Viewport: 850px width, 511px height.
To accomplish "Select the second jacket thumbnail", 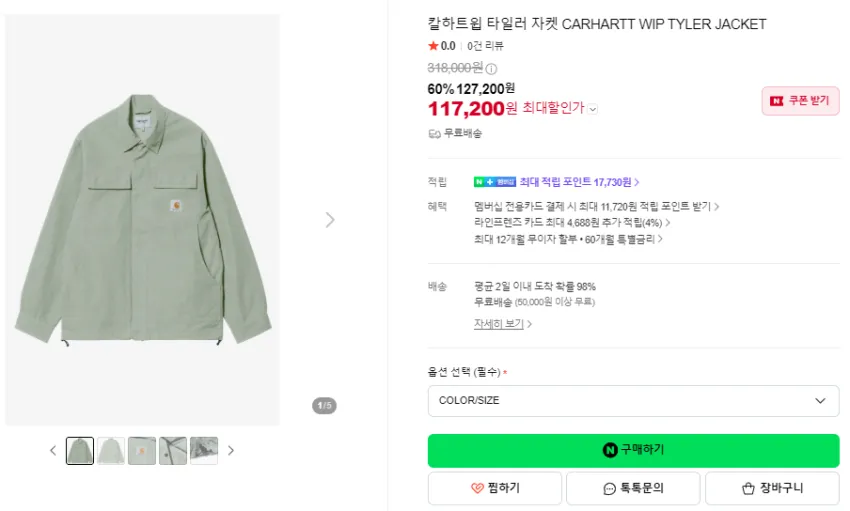I will click(x=111, y=450).
